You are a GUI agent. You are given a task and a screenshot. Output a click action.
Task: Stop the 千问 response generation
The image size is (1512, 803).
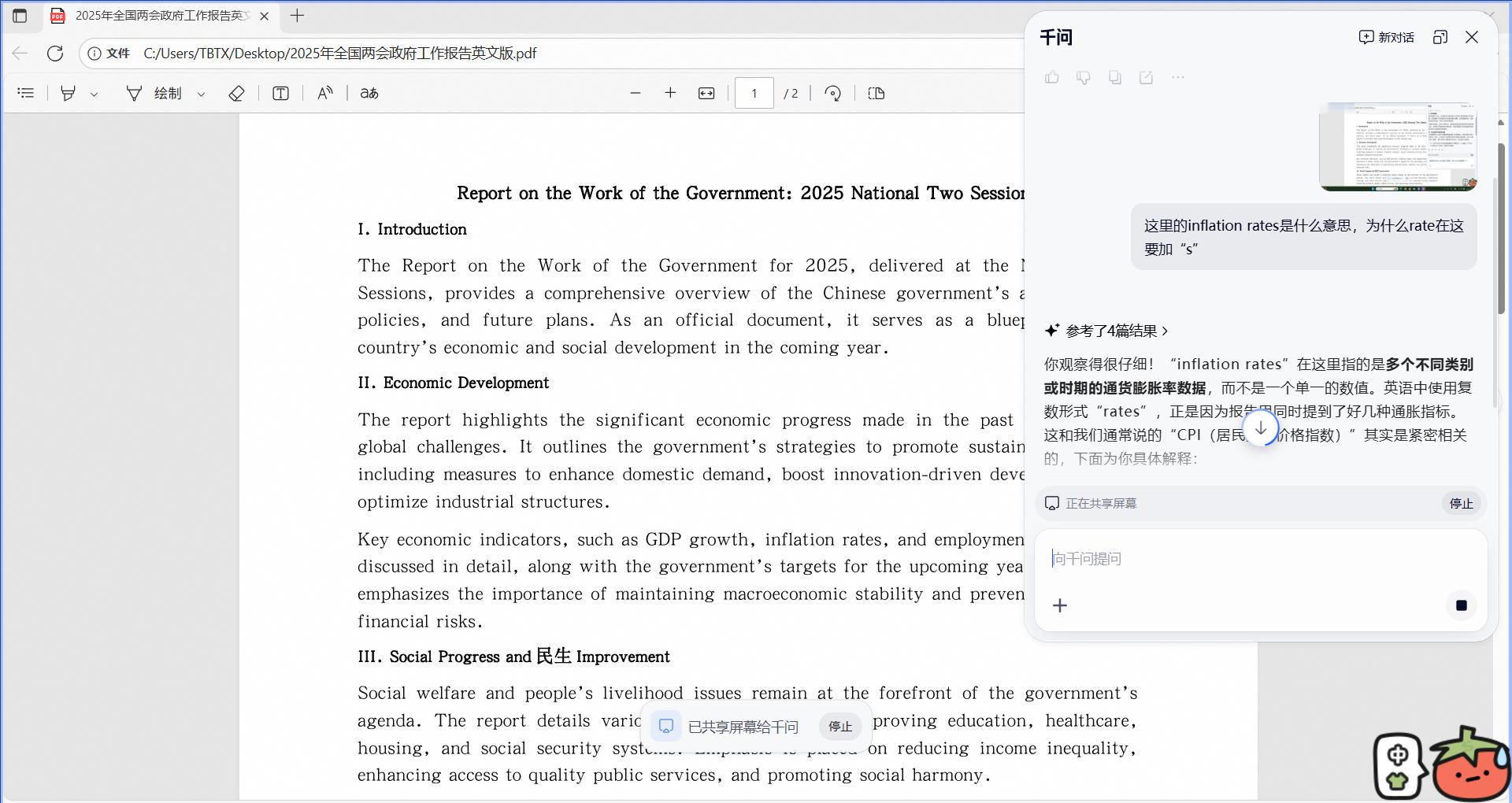pos(1462,605)
